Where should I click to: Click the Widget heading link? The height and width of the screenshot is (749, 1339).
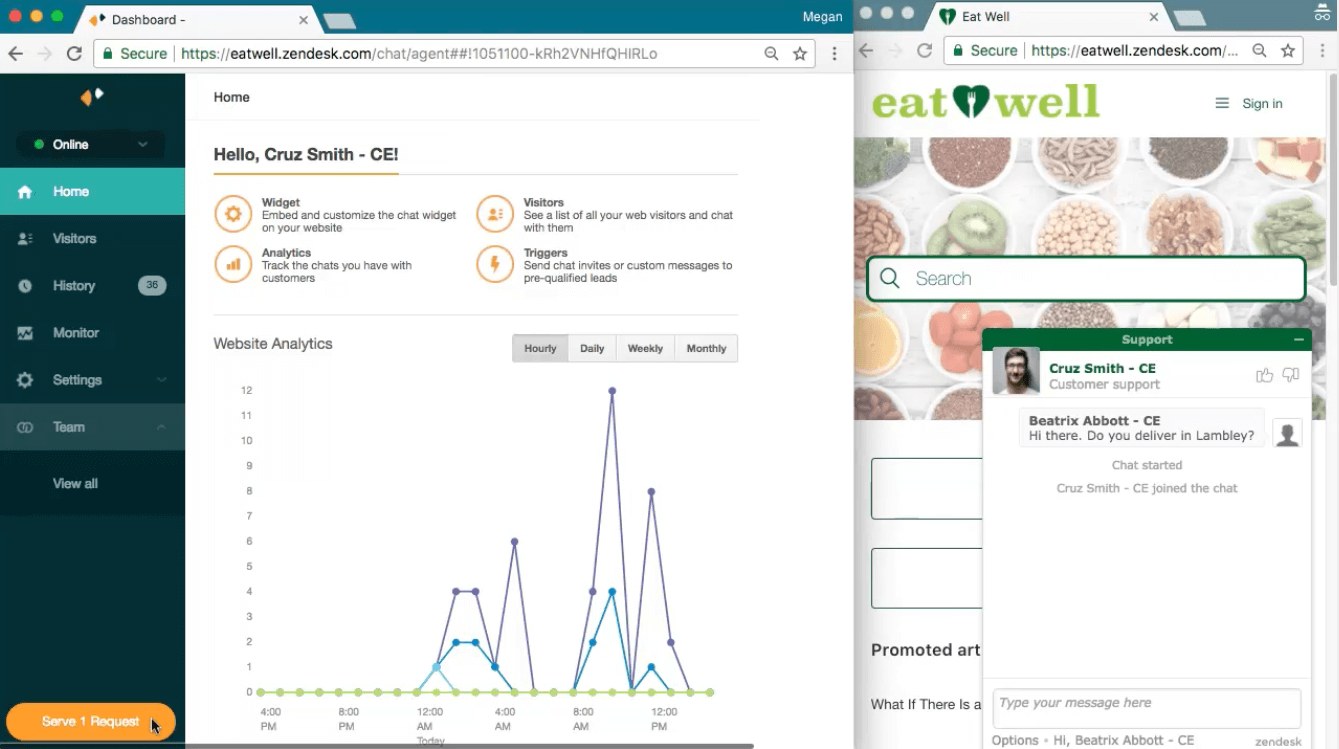(x=281, y=203)
